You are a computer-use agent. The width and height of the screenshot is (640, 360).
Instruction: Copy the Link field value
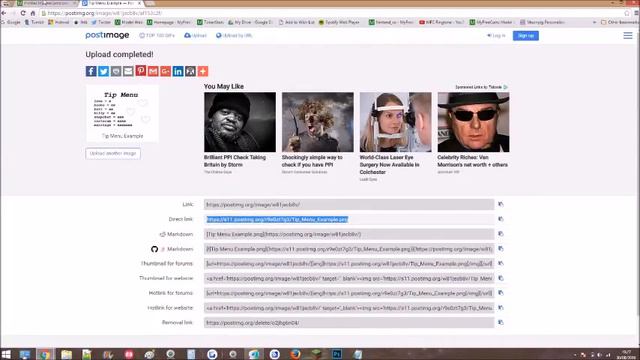[x=501, y=204]
